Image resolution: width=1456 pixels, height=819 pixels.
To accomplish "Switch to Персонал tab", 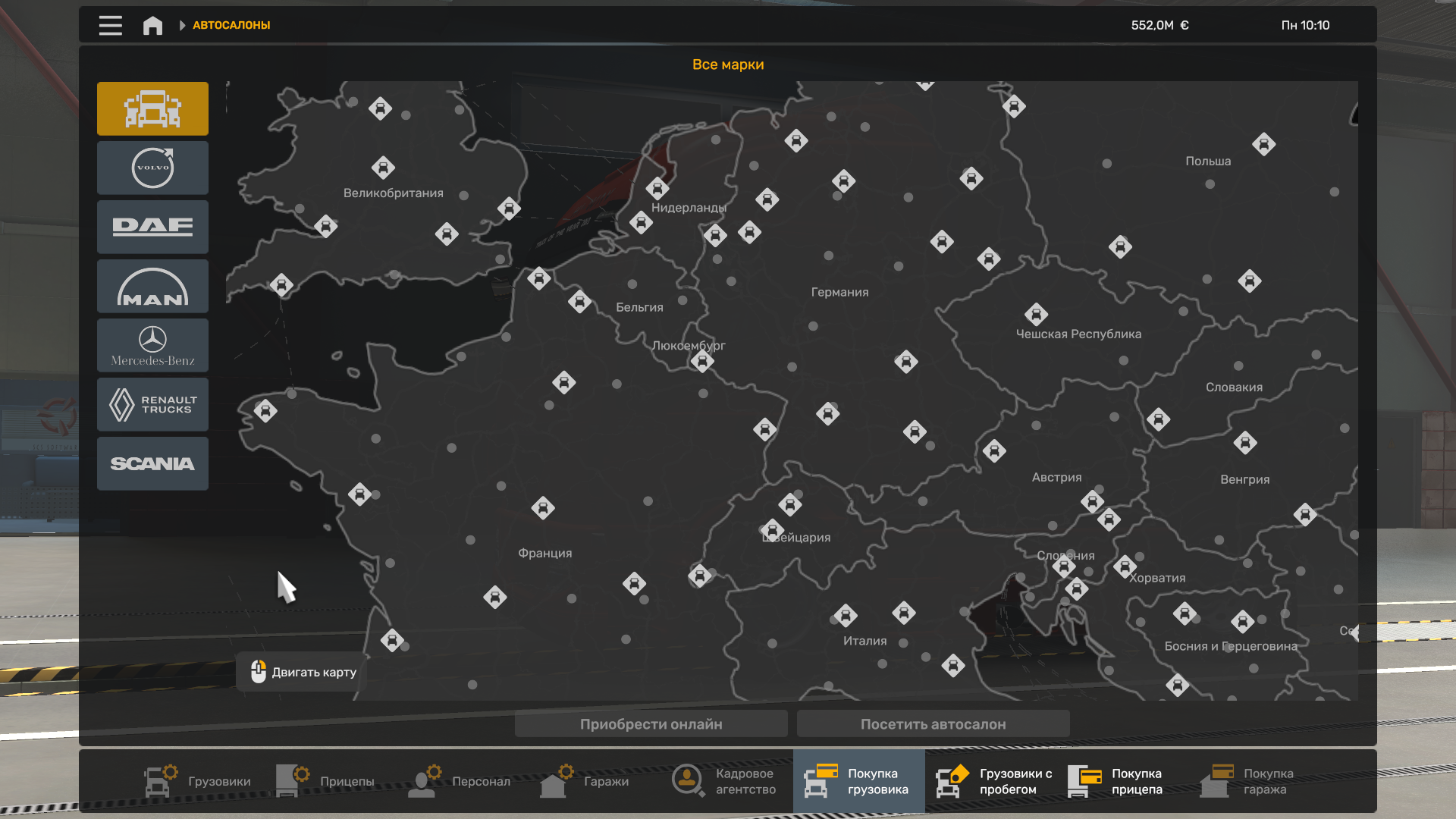I will pyautogui.click(x=460, y=781).
